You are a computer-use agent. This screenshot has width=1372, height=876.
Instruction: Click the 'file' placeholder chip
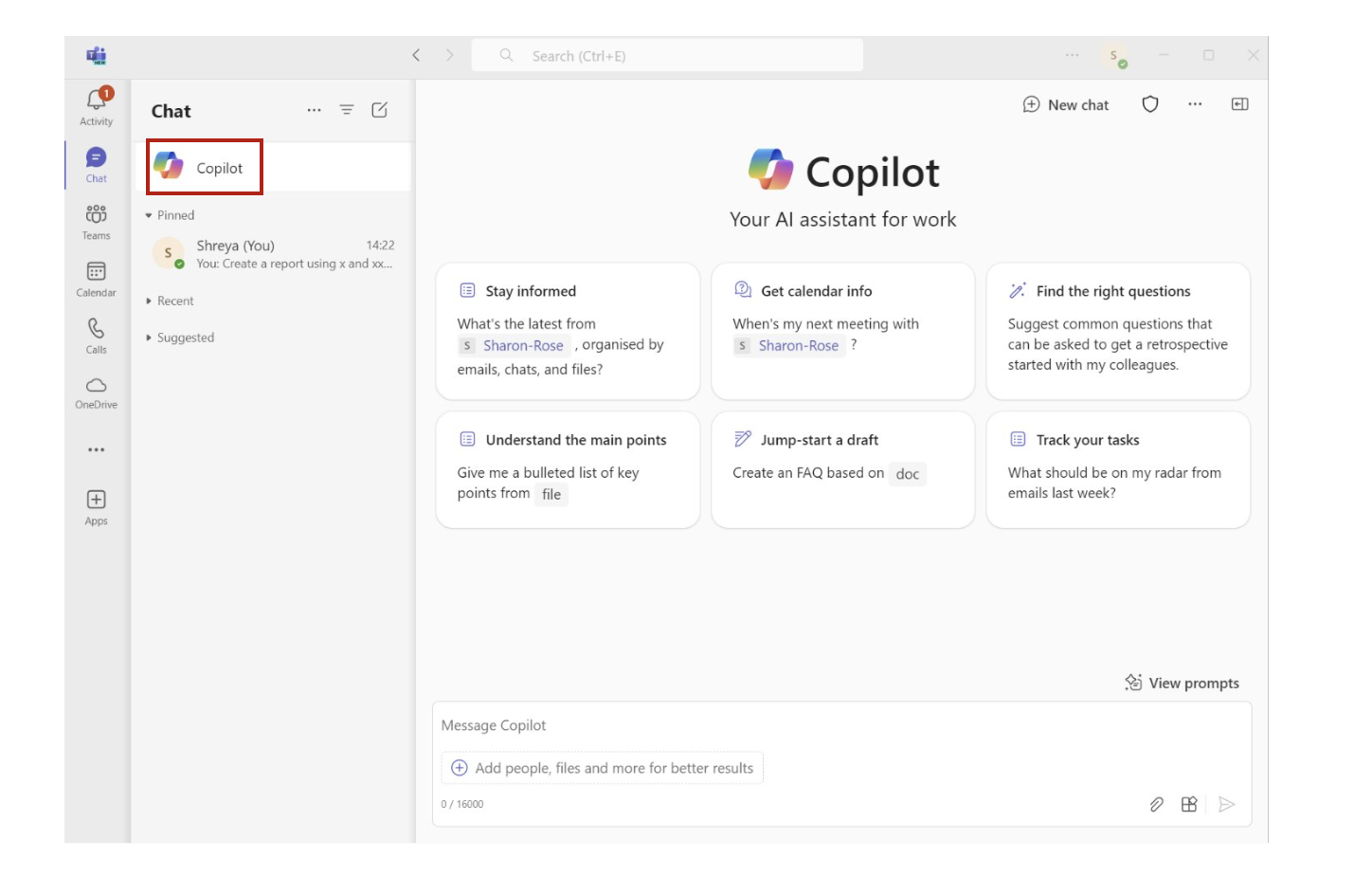click(551, 494)
